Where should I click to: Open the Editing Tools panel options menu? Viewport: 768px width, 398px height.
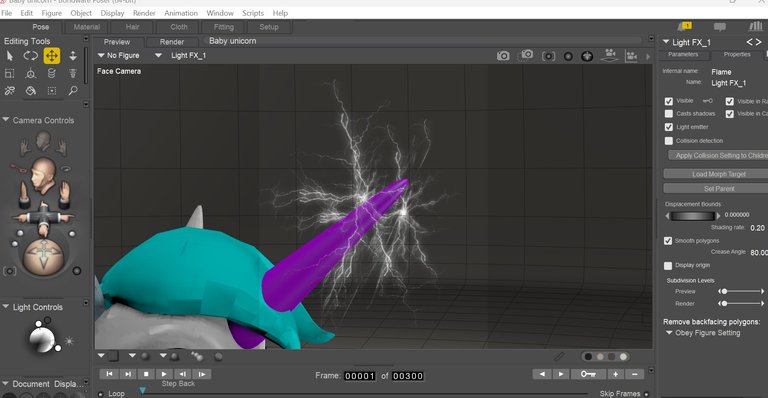coord(86,39)
